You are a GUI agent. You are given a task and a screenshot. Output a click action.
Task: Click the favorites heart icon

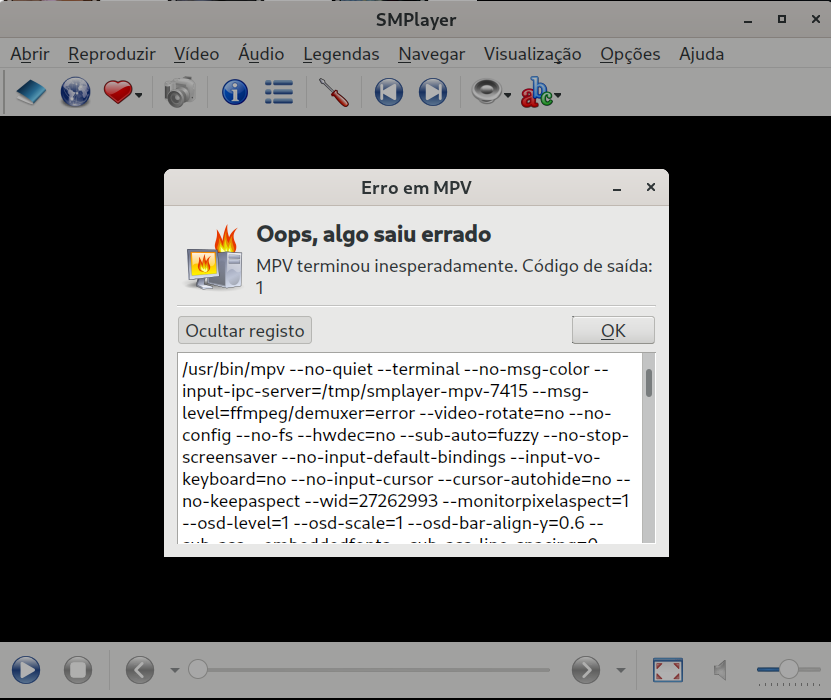[x=118, y=93]
